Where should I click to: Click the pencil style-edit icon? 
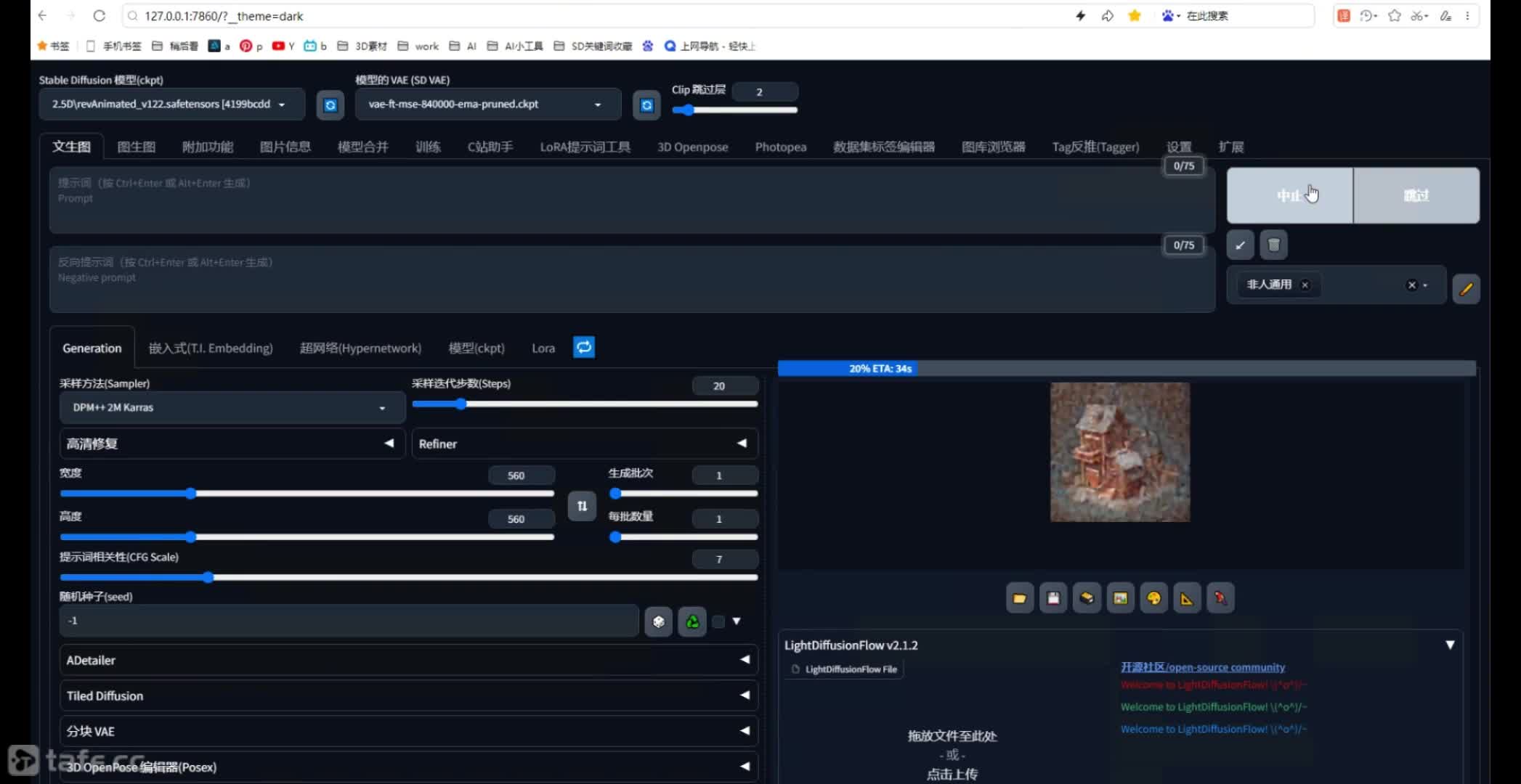[x=1466, y=289]
